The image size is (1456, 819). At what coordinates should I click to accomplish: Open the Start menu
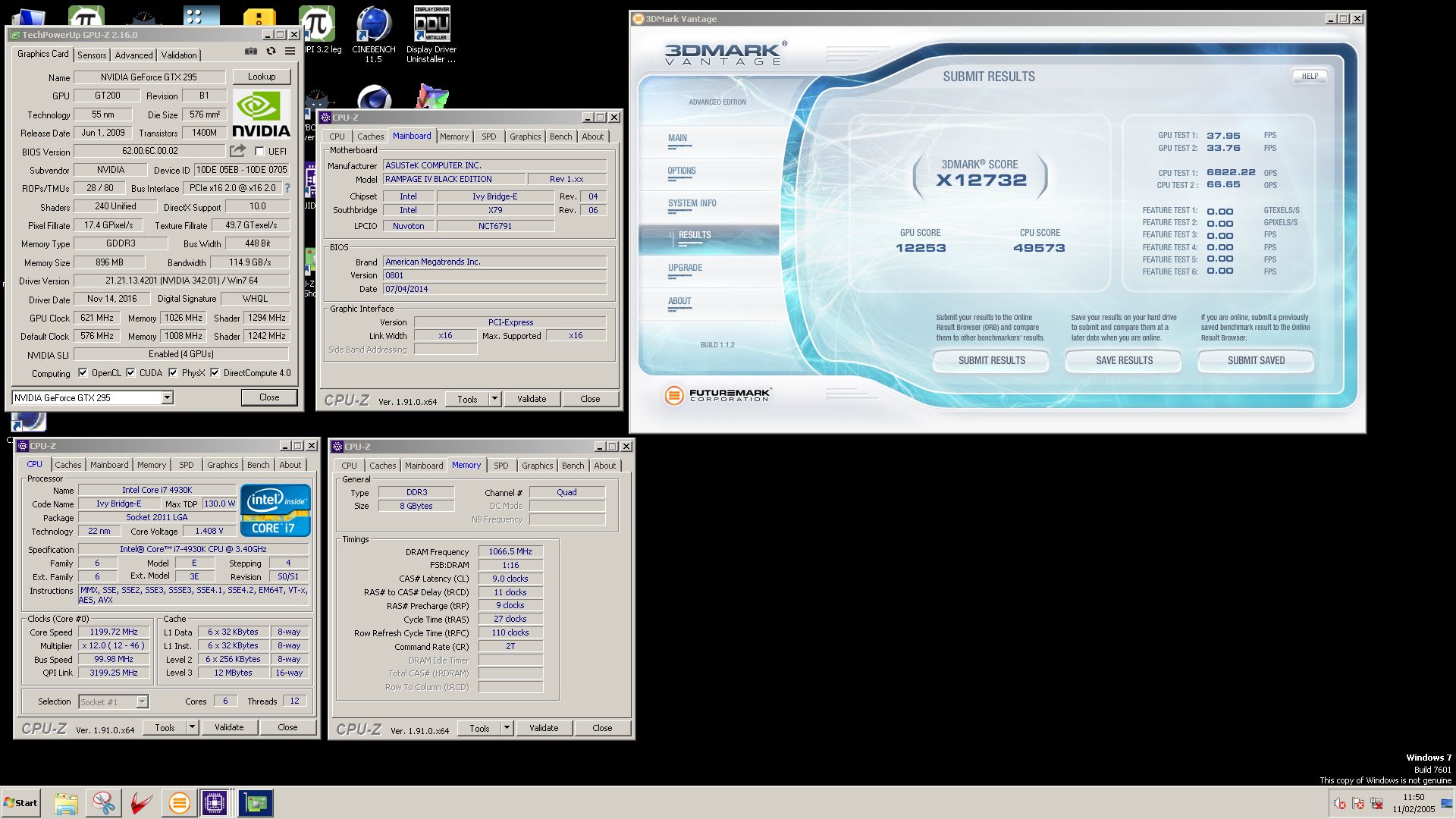point(21,803)
